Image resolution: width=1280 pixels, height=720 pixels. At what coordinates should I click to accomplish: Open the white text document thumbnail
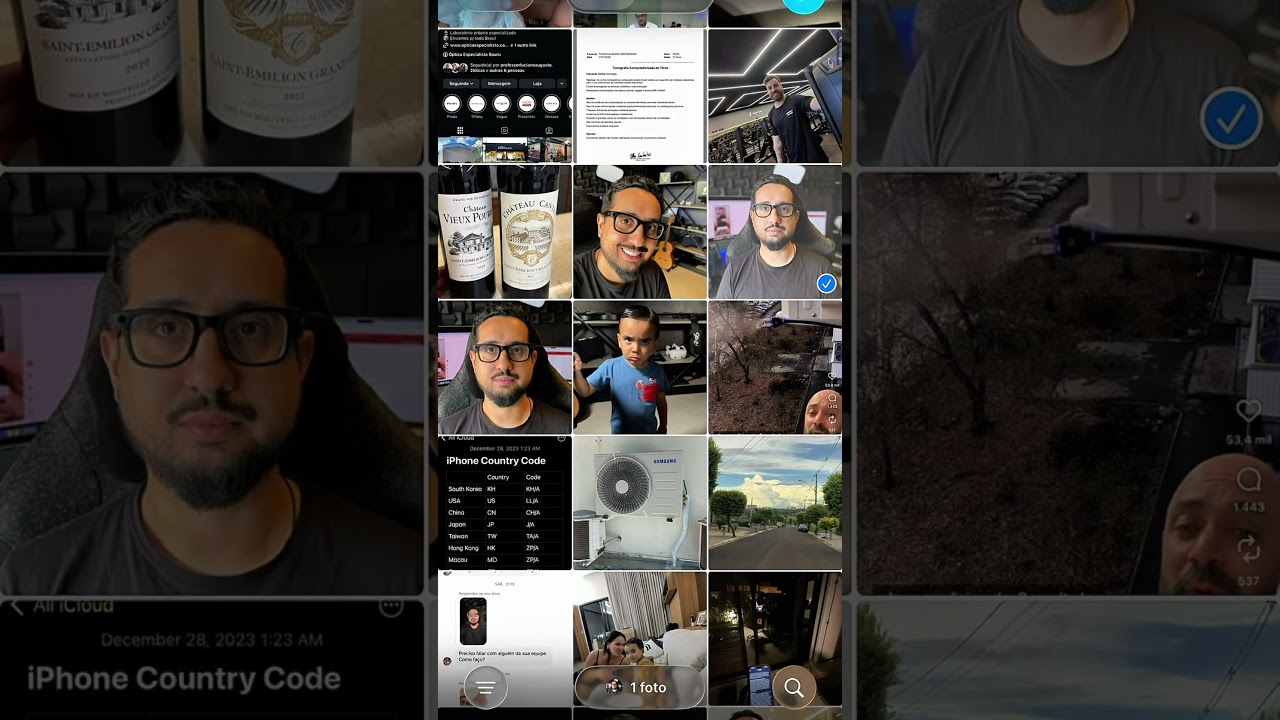click(x=640, y=96)
